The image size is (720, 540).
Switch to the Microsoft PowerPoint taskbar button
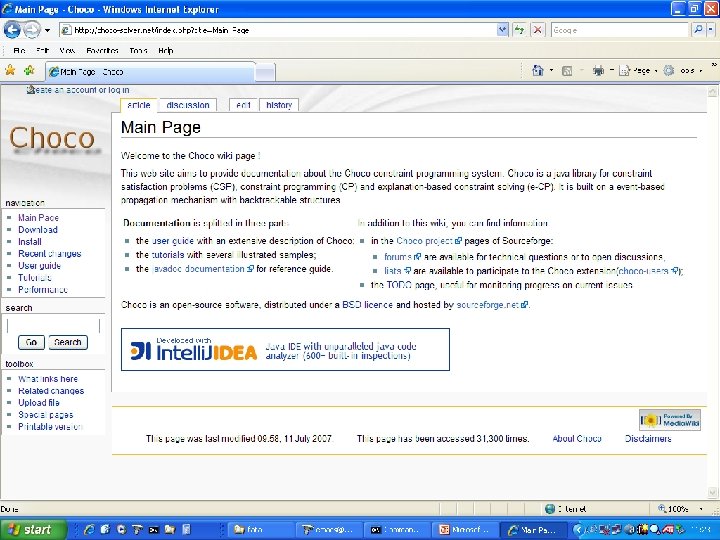[x=465, y=529]
